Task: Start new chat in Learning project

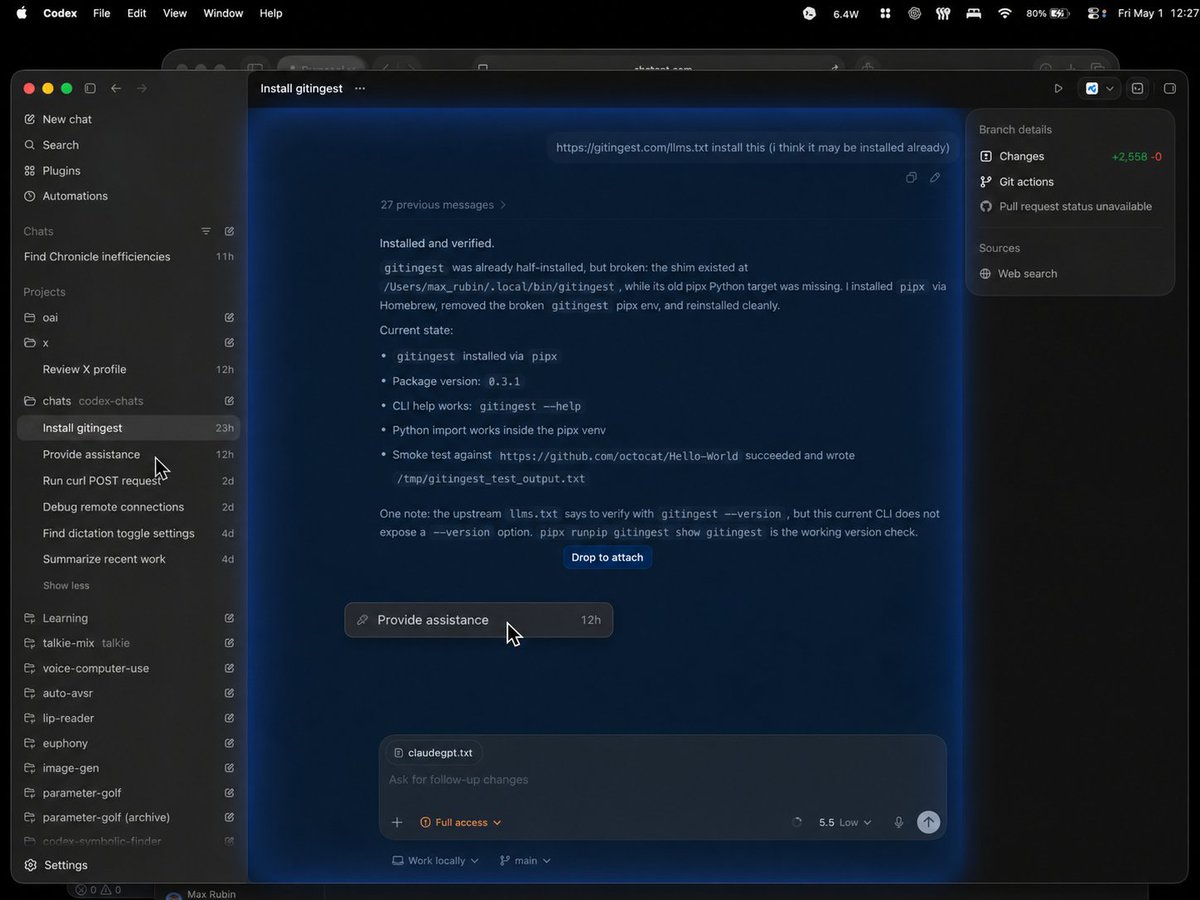Action: tap(229, 618)
